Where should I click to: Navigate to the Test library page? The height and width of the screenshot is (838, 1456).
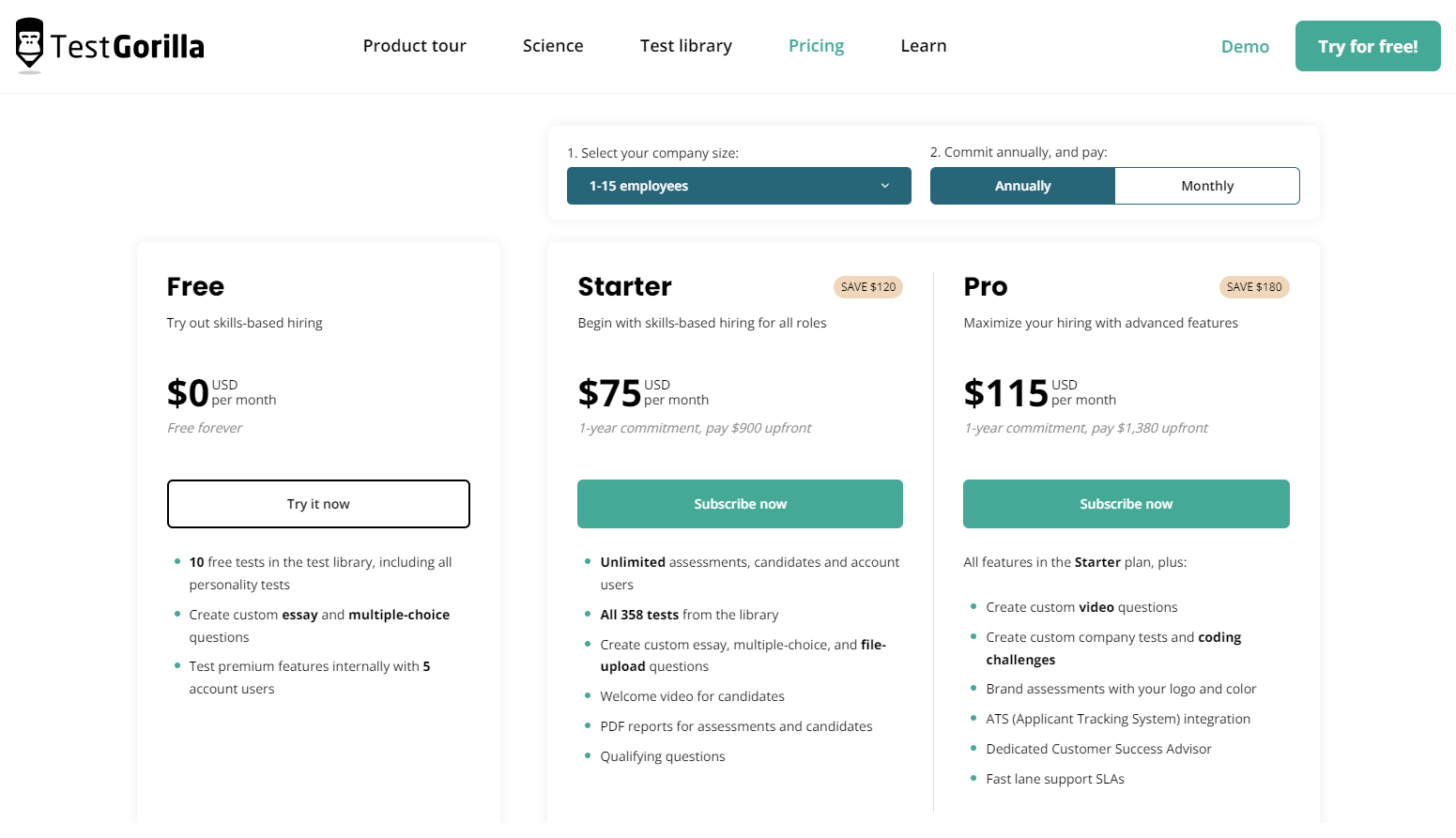[x=685, y=45]
